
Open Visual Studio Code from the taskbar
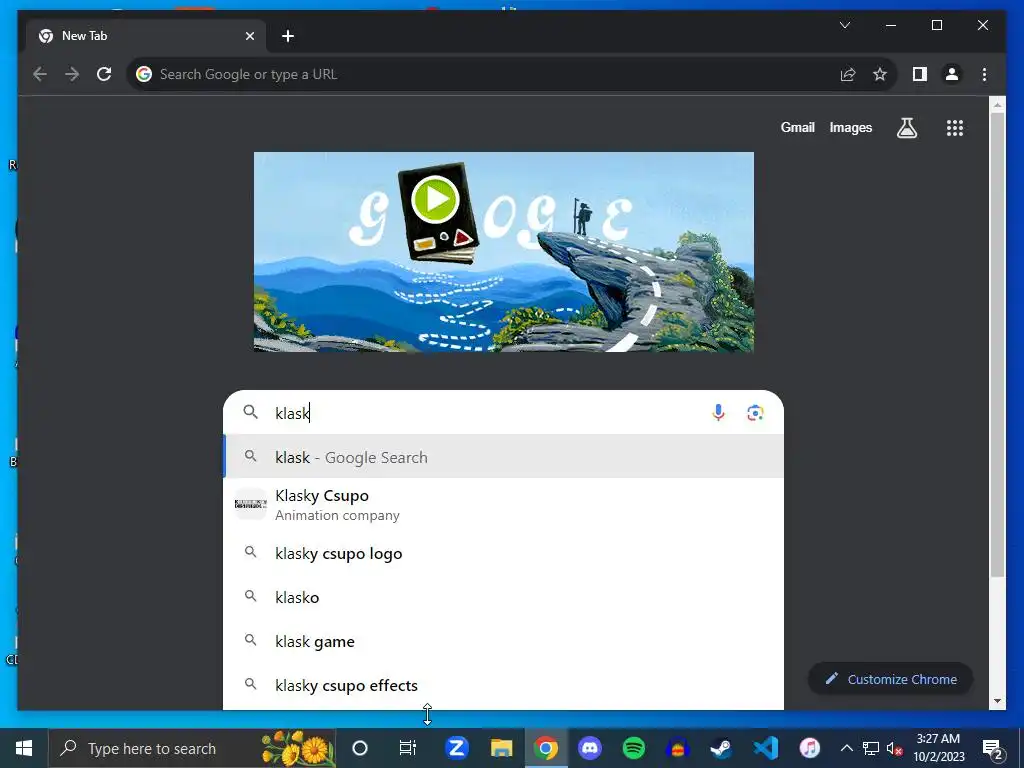click(x=765, y=748)
